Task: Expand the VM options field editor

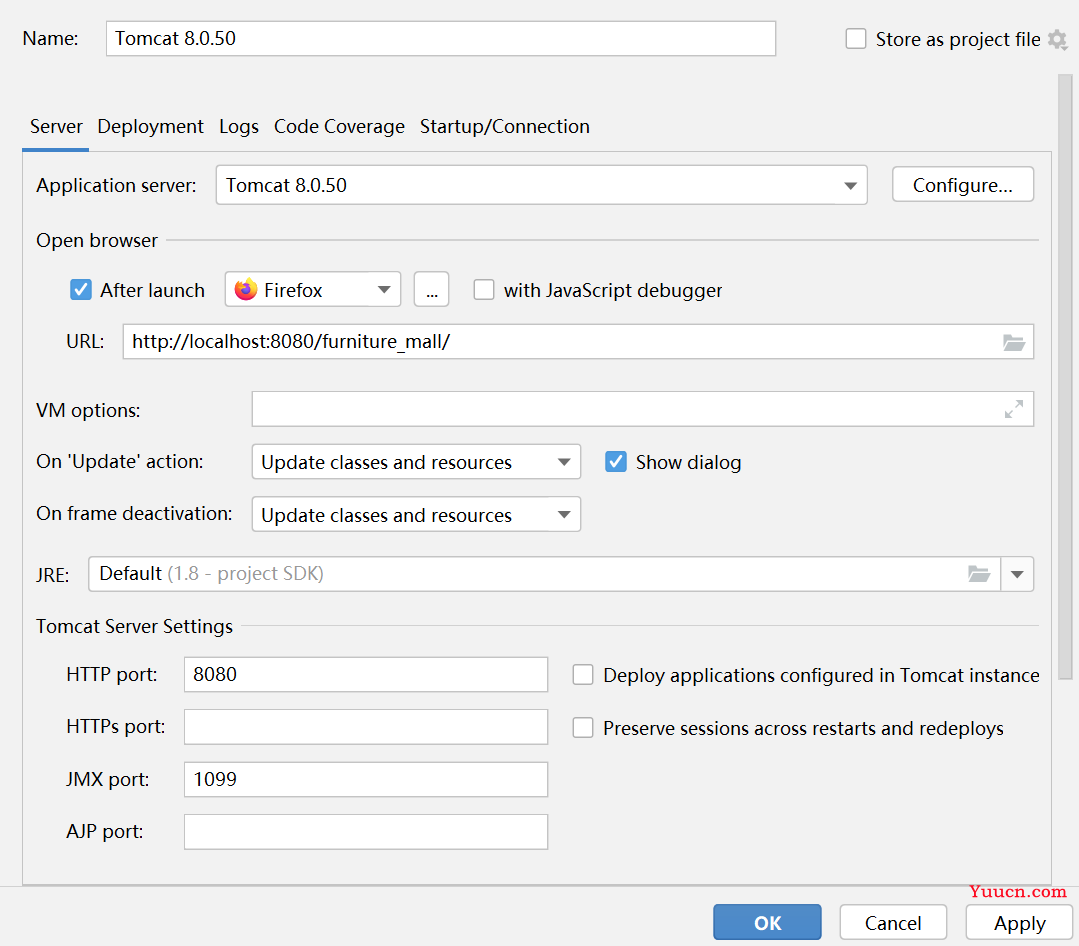Action: [x=1014, y=409]
